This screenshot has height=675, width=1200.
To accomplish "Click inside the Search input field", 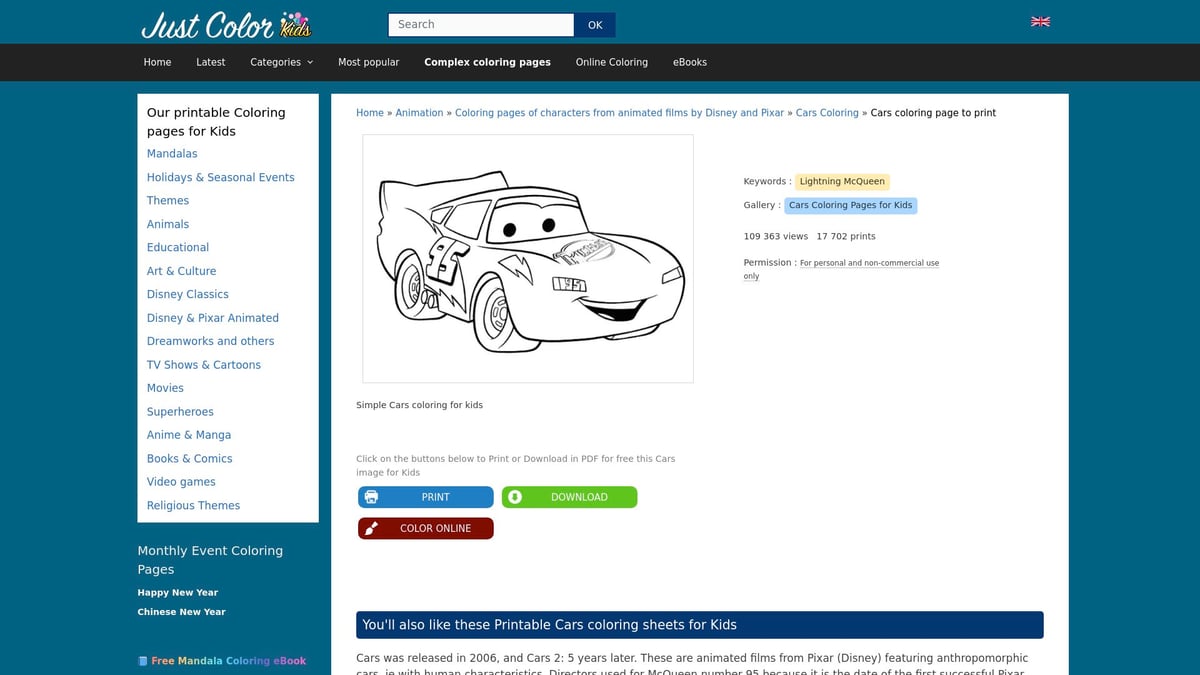I will 480,24.
